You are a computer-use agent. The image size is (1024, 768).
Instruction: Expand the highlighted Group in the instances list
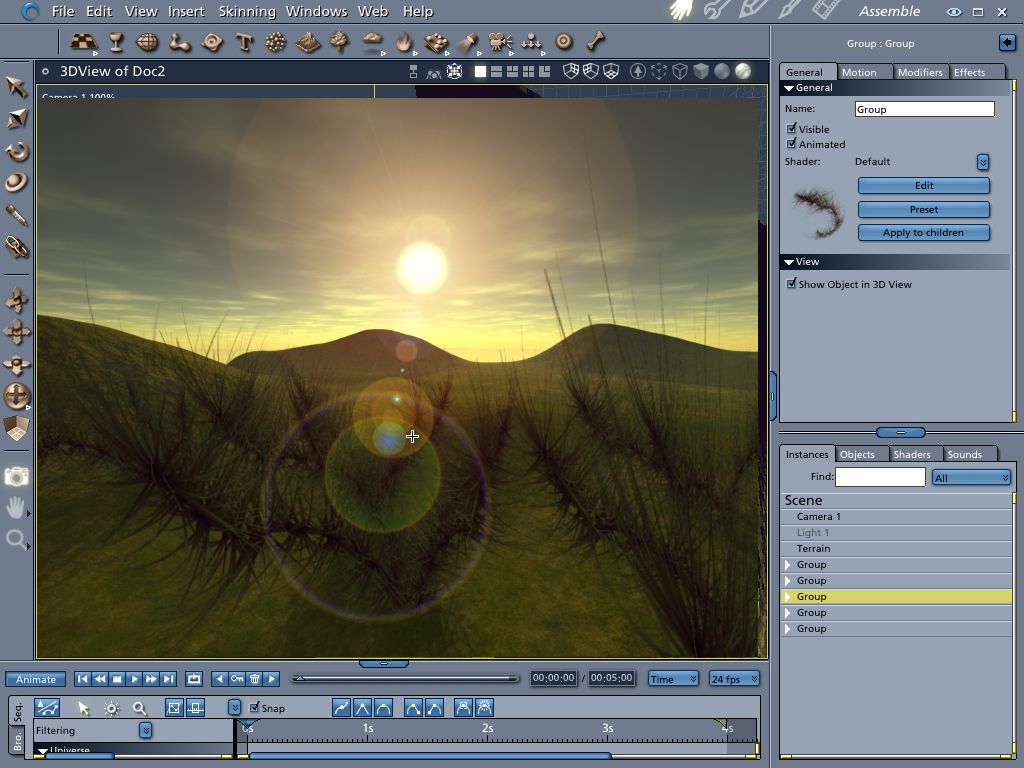click(788, 597)
